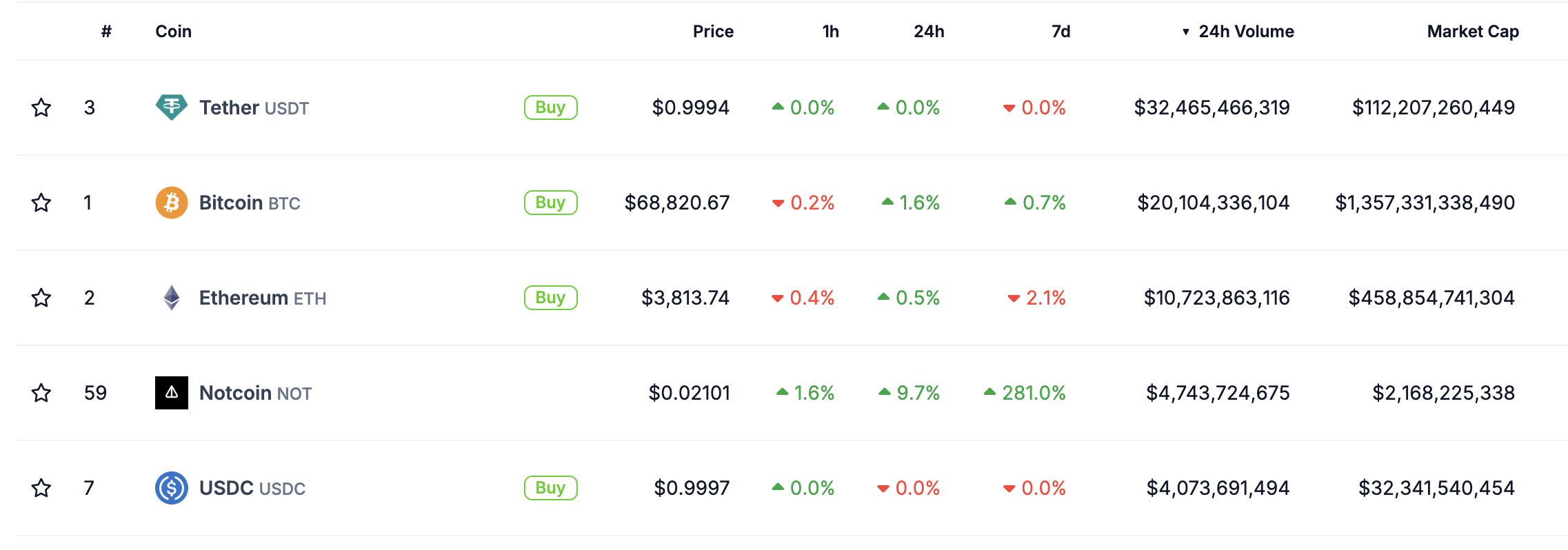Toggle the USDC favorite star

tap(41, 488)
